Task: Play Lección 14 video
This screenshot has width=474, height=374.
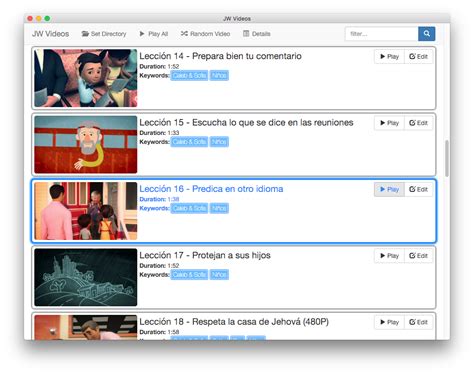Action: pos(389,57)
